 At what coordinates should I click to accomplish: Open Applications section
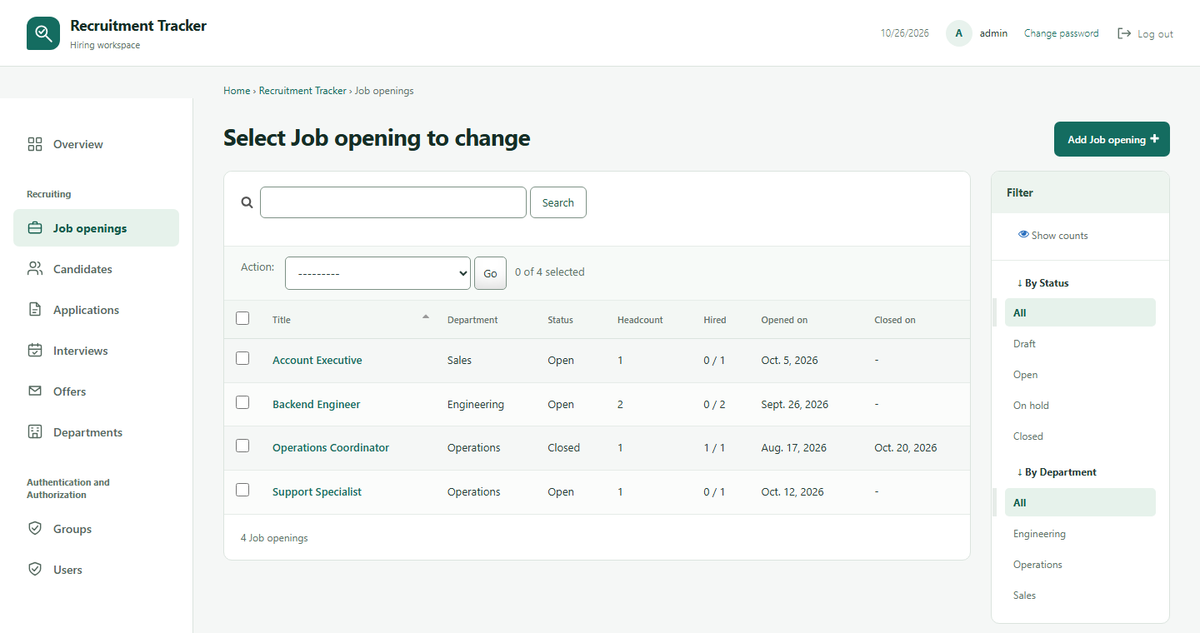[x=96, y=310]
